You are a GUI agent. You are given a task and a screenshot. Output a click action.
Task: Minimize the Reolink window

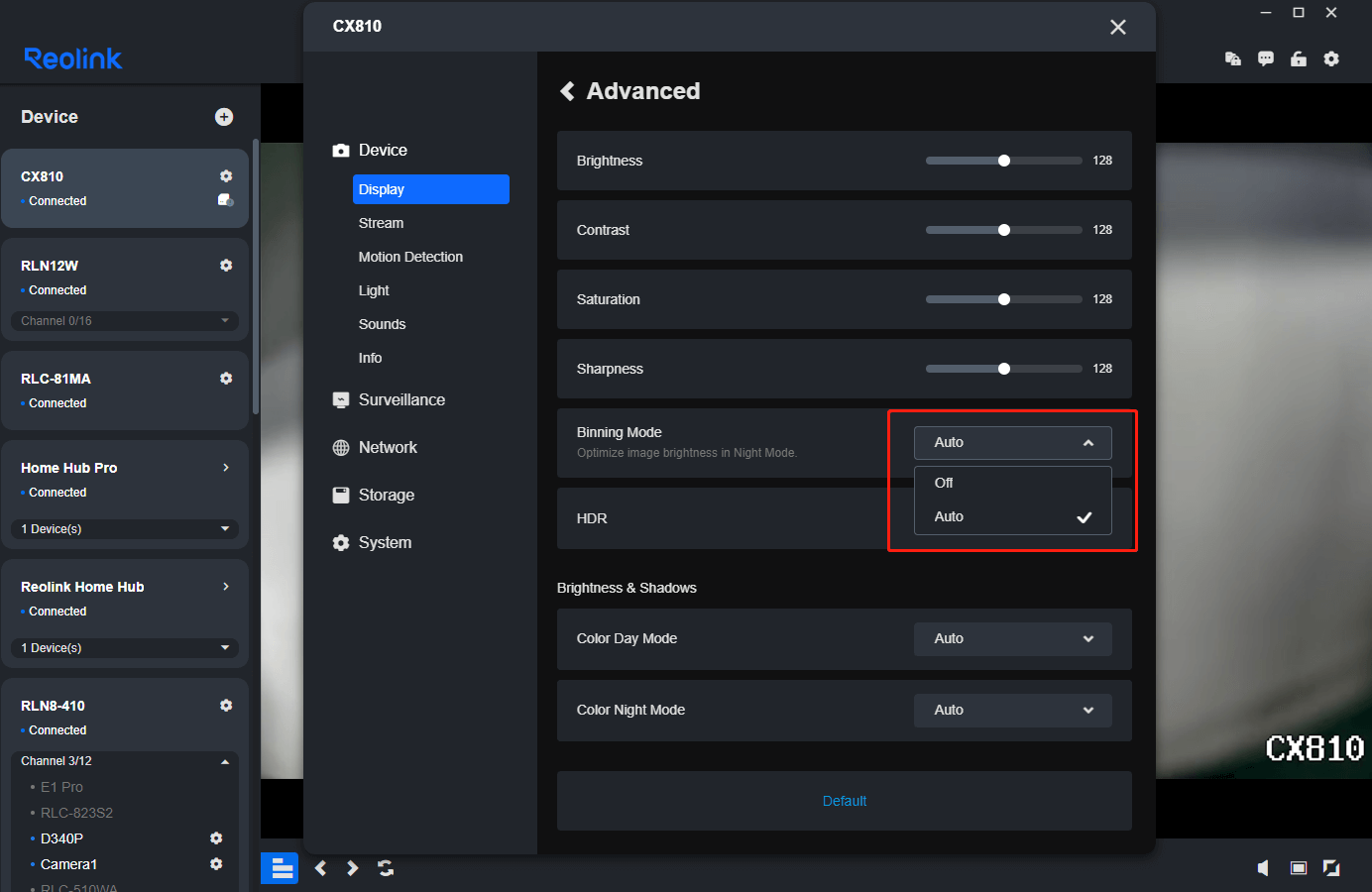[x=1266, y=13]
